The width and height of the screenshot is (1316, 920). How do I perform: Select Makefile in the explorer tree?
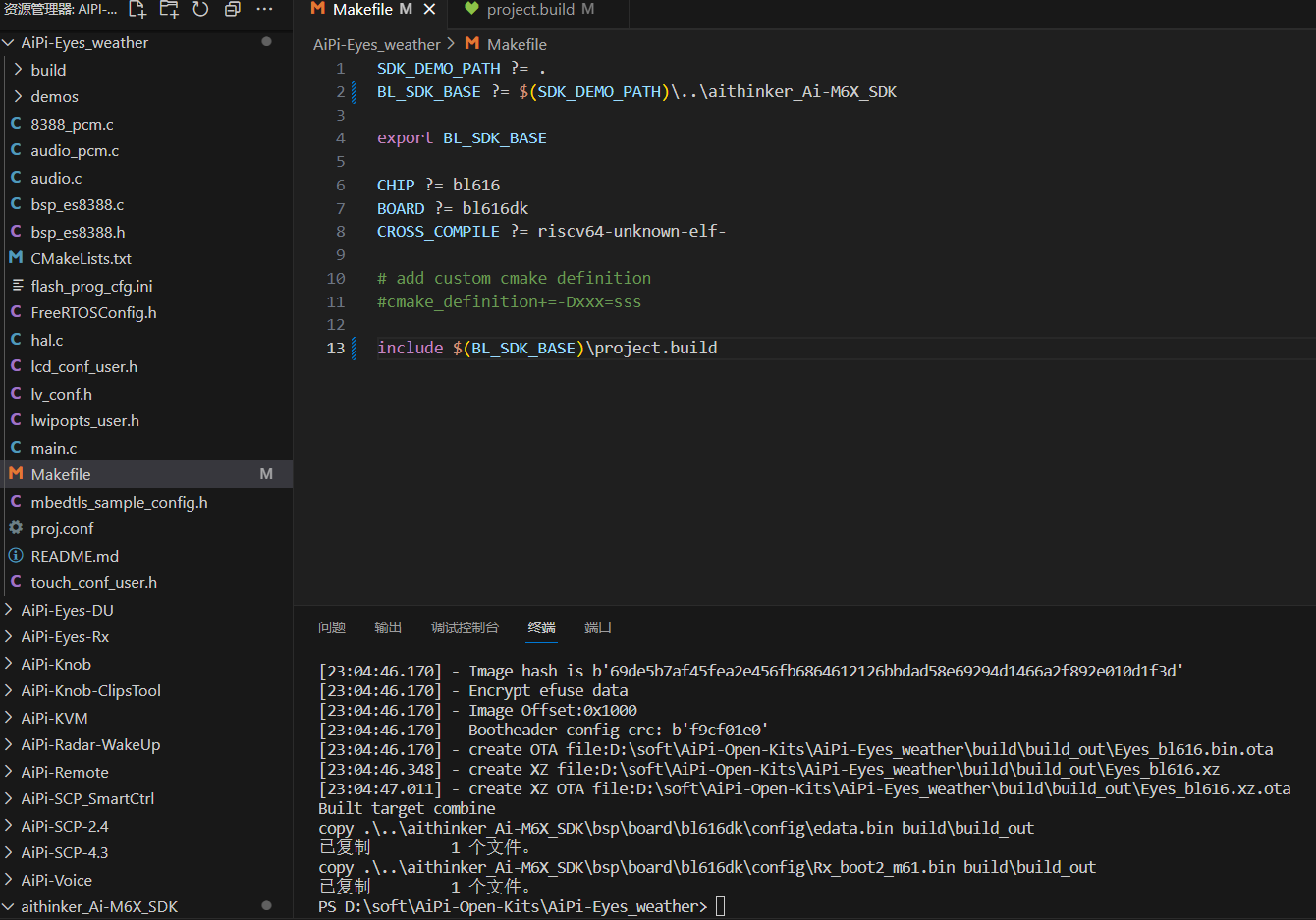click(x=146, y=475)
